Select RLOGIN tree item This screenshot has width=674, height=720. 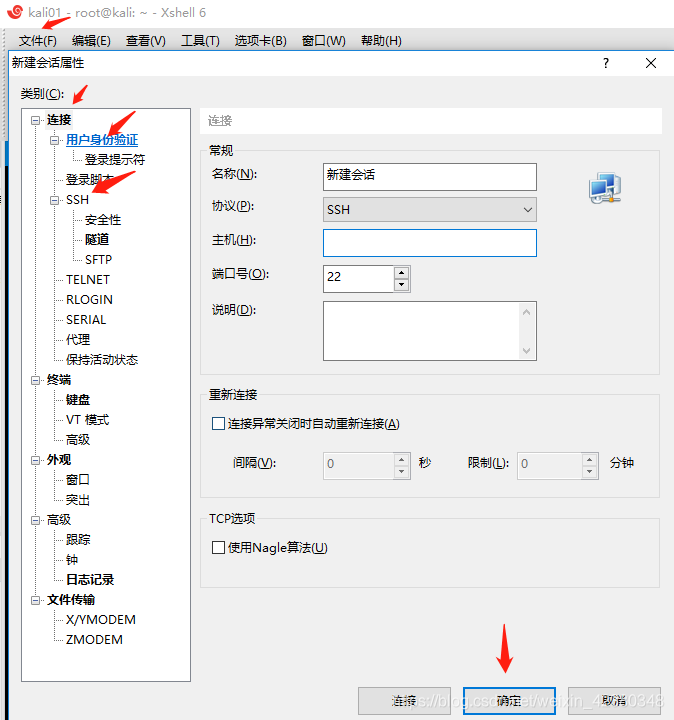89,300
